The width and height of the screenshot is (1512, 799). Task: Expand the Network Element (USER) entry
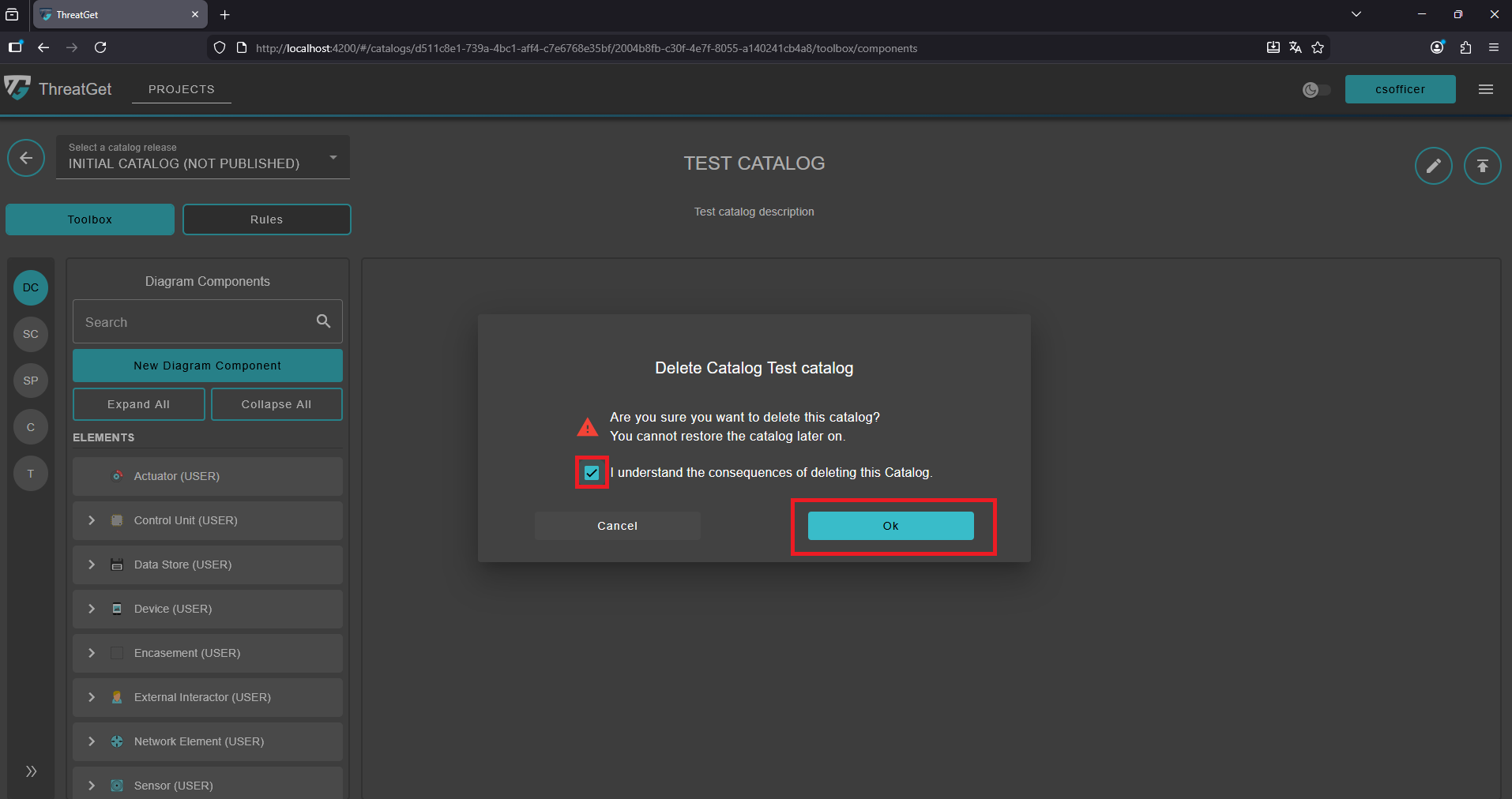click(x=91, y=741)
